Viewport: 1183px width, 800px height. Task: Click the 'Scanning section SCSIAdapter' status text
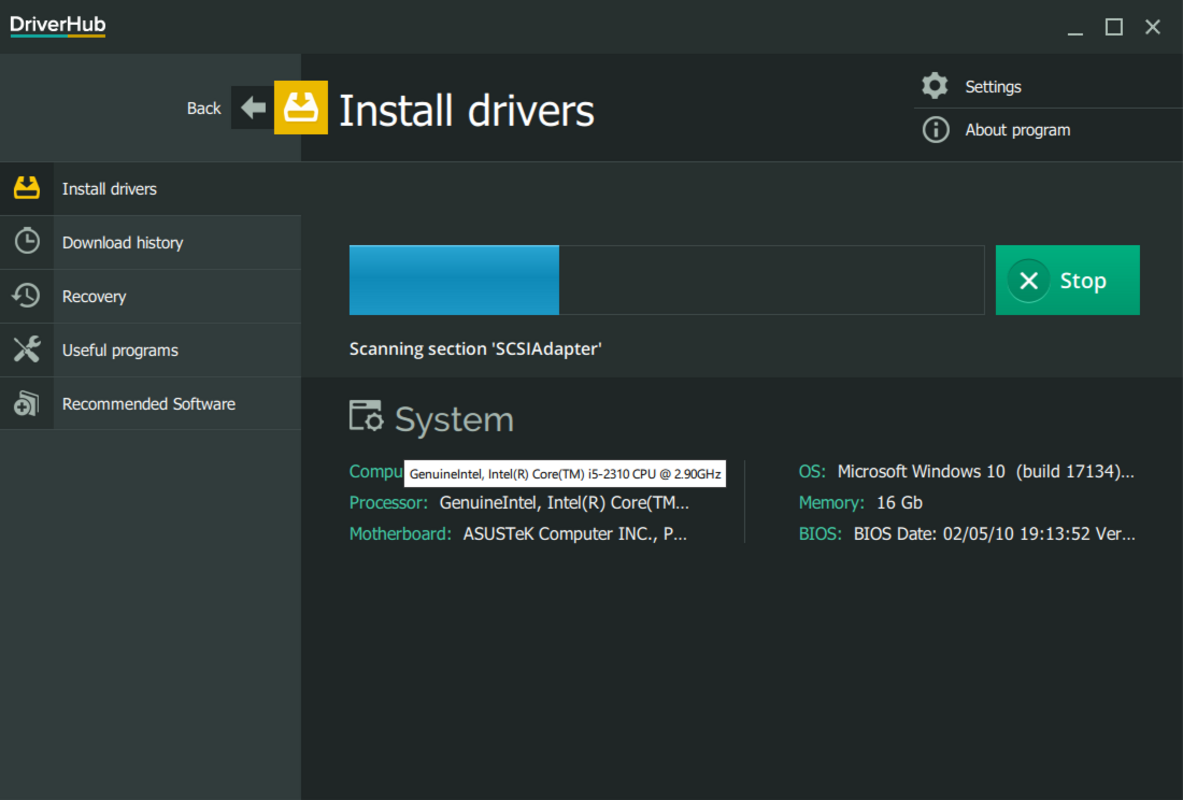click(475, 349)
